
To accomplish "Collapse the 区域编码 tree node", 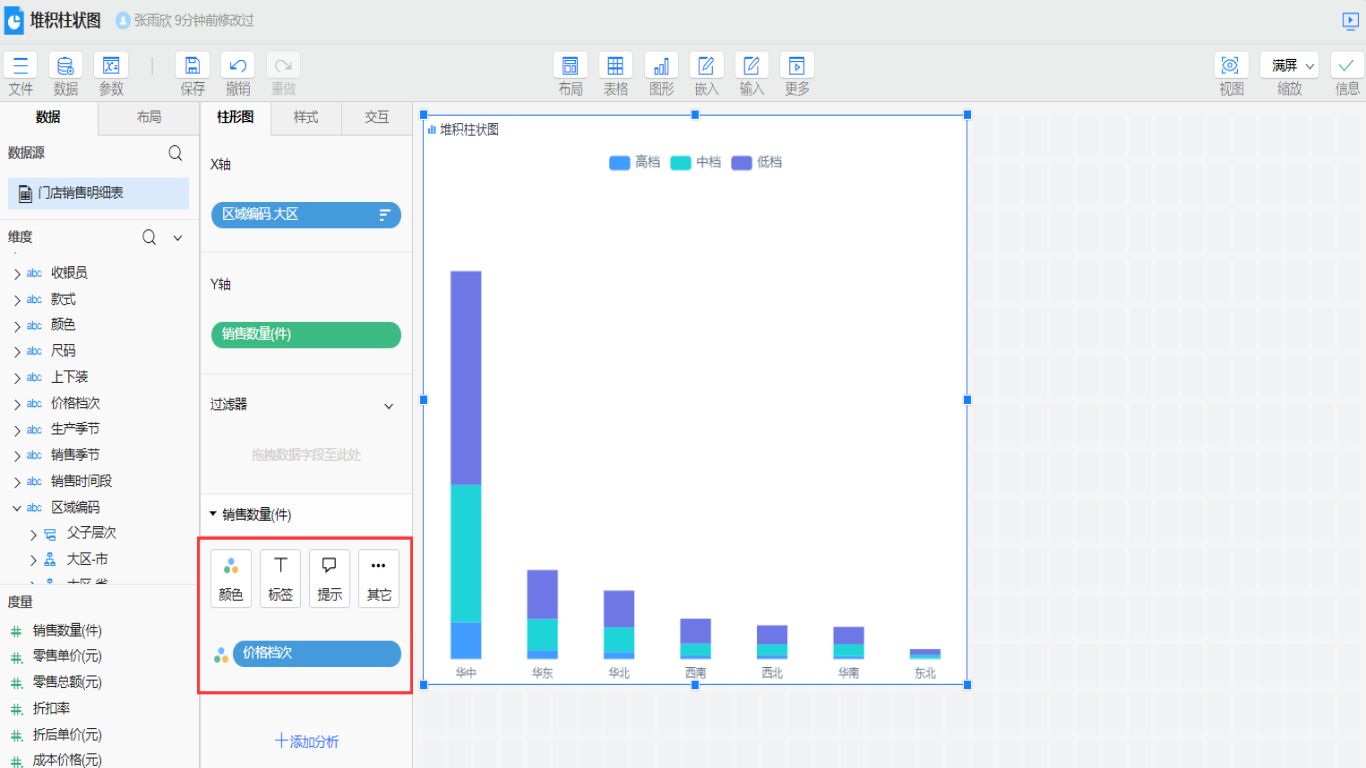I will point(17,508).
